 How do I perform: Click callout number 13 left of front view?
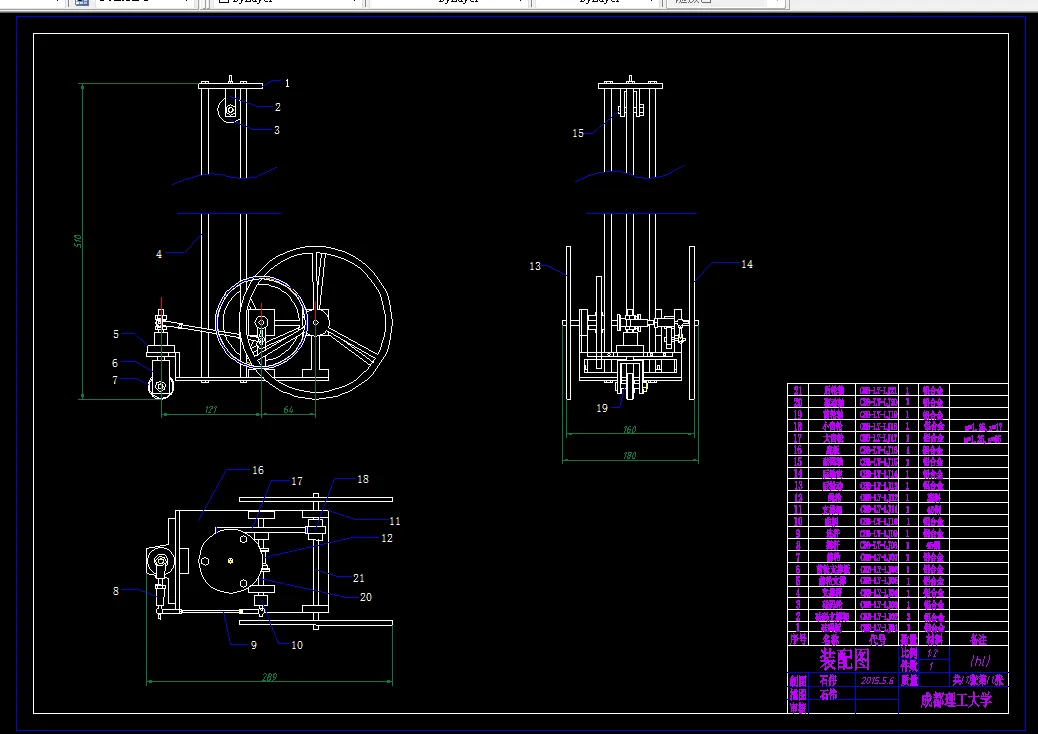click(x=535, y=266)
